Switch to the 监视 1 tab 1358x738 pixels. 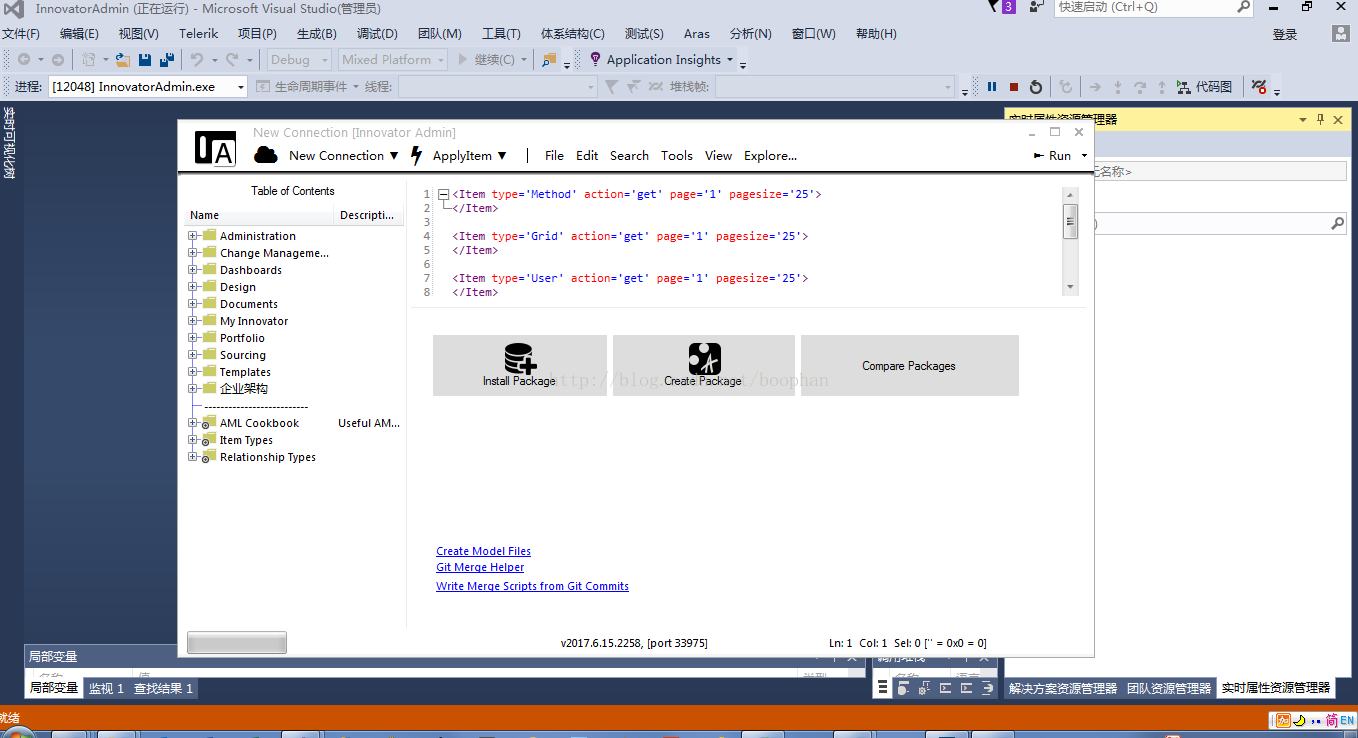[x=106, y=688]
